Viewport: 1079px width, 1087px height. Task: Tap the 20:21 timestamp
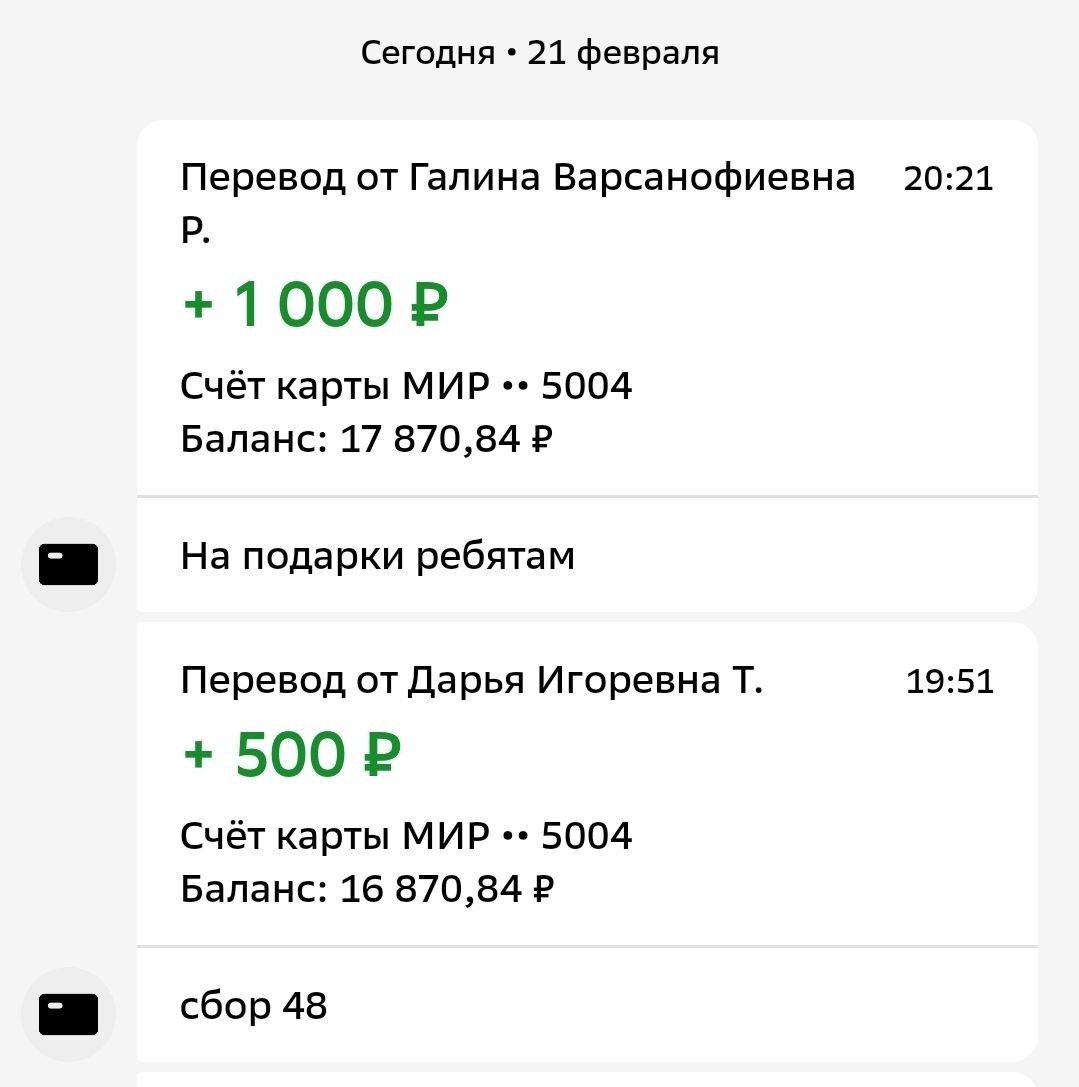(x=948, y=180)
